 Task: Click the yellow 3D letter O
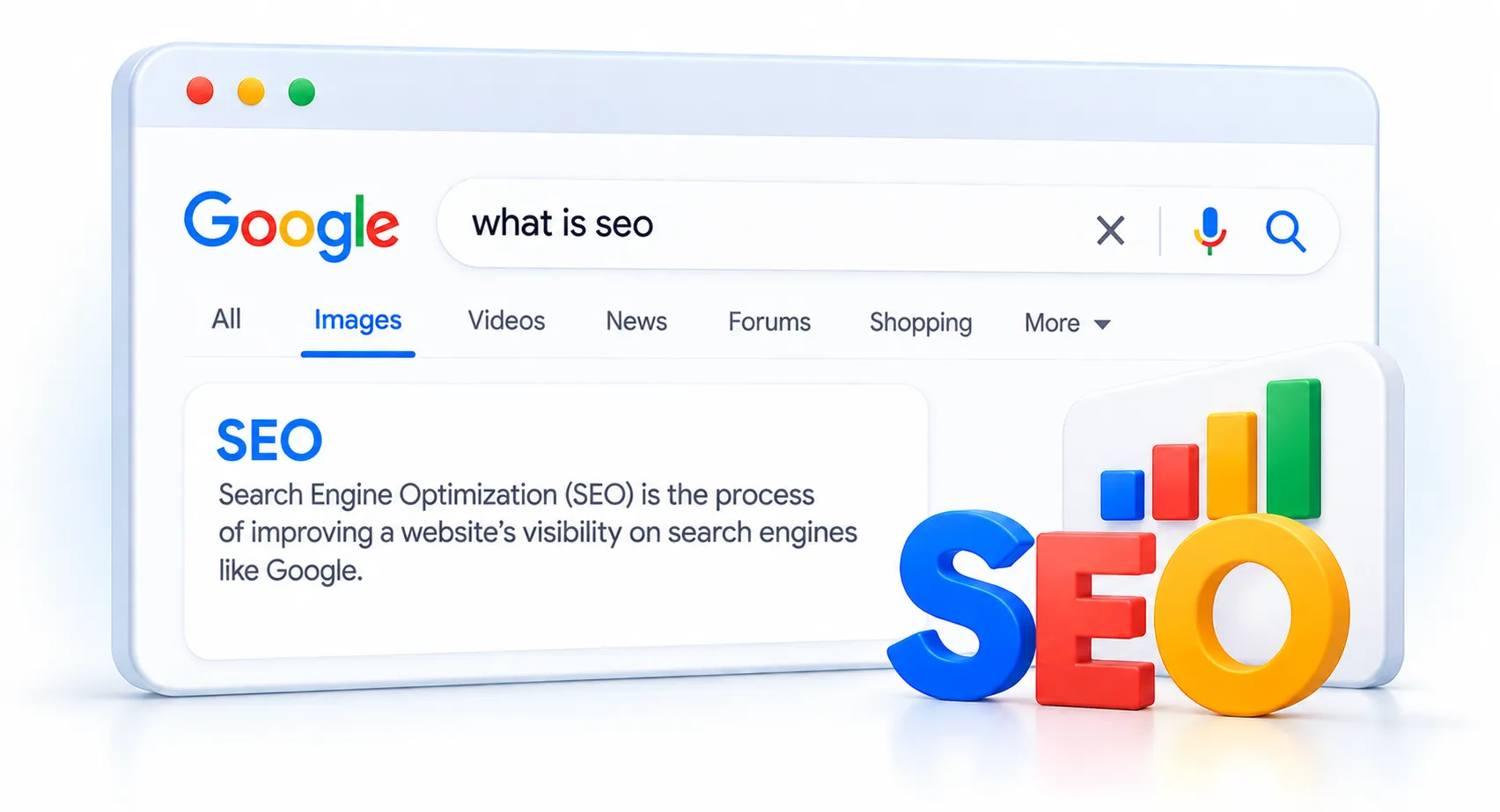pyautogui.click(x=1251, y=614)
